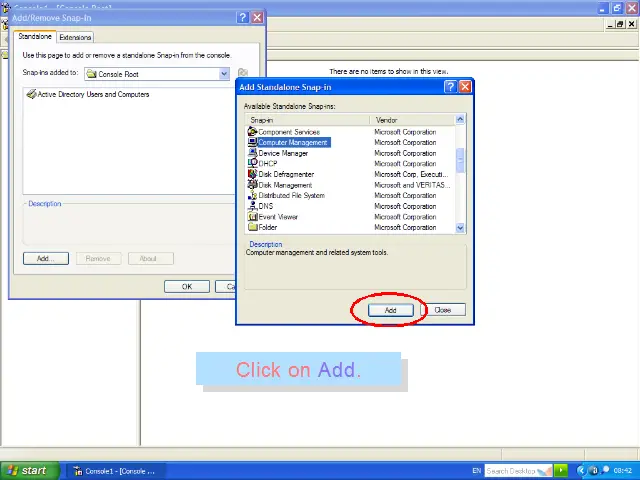Select the Component Services snap-in icon
Image resolution: width=640 pixels, height=480 pixels.
252,132
